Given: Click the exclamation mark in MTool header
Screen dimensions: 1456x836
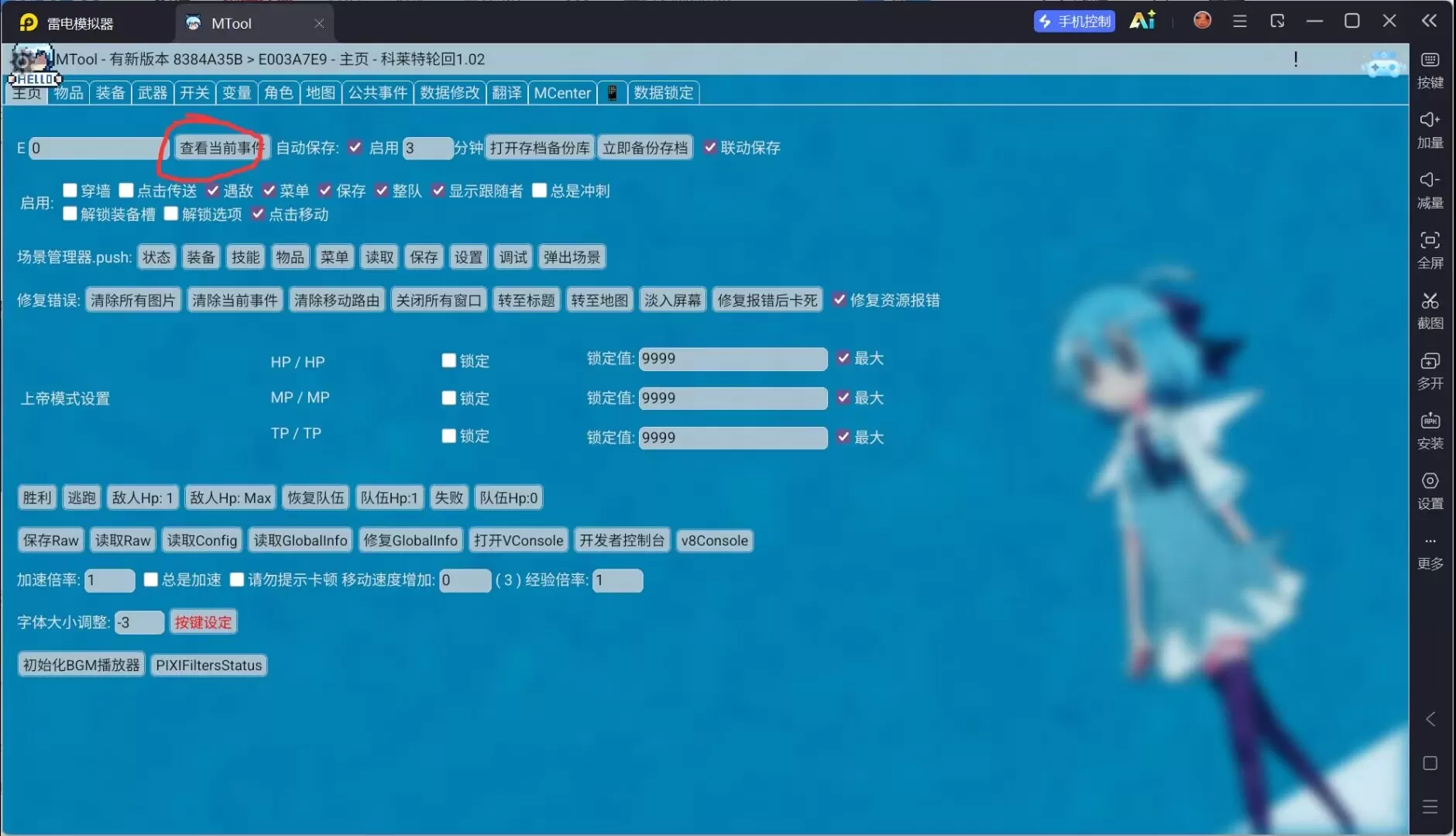Looking at the screenshot, I should tap(1296, 59).
